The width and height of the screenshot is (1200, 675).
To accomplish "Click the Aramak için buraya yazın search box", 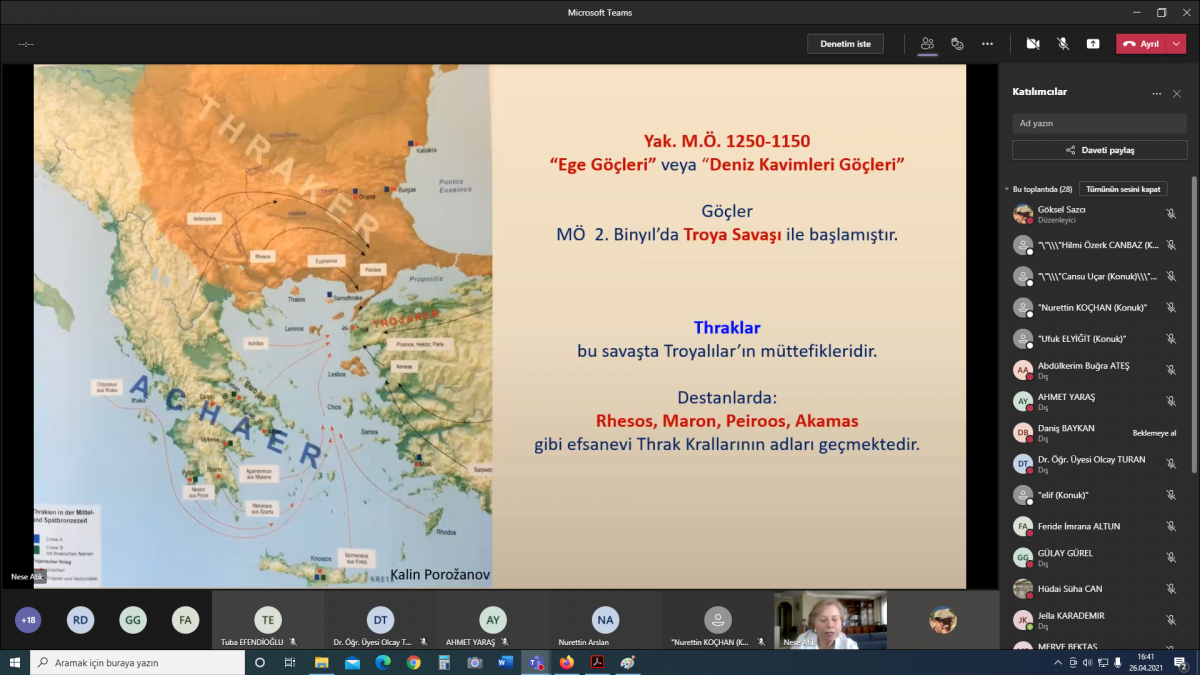I will (x=137, y=662).
